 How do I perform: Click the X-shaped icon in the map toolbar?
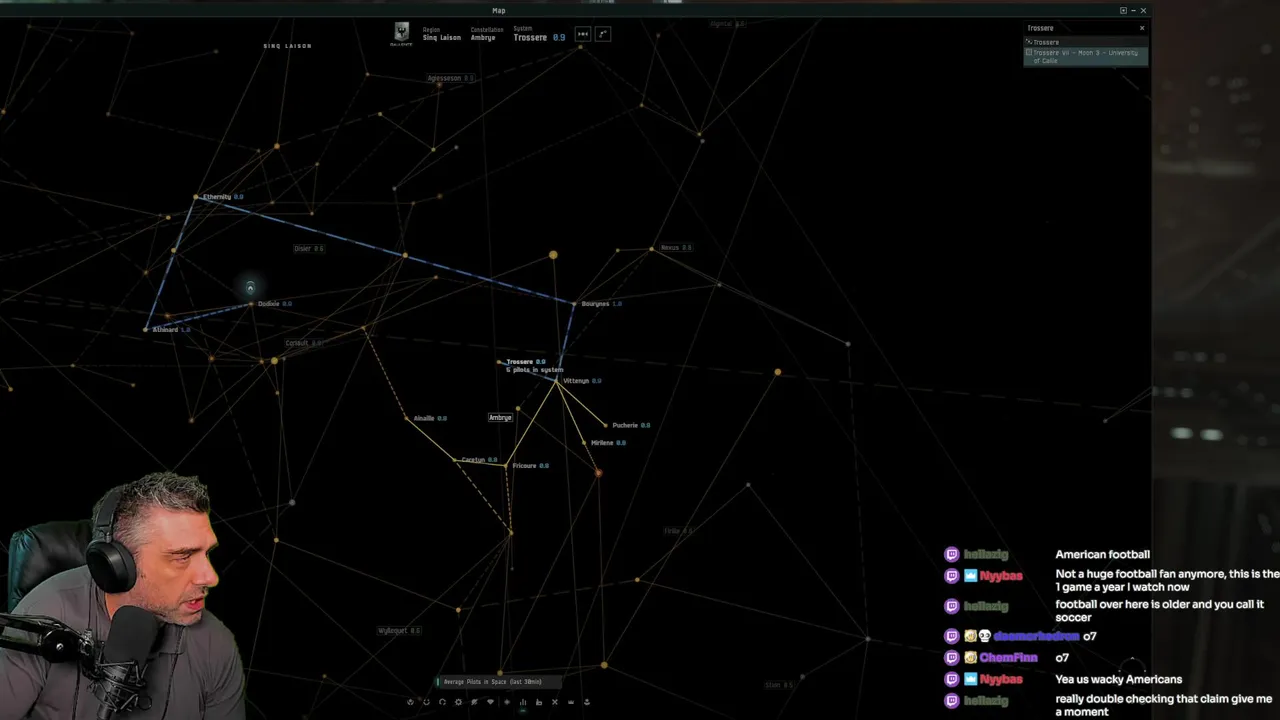tap(555, 702)
